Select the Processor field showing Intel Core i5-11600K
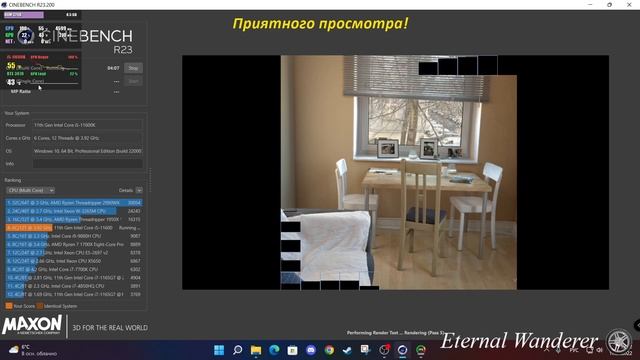This screenshot has width=640, height=360. coord(88,125)
